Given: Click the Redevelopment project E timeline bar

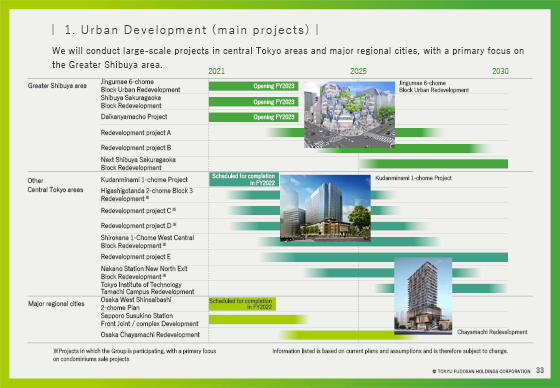Looking at the screenshot, I should pos(385,257).
